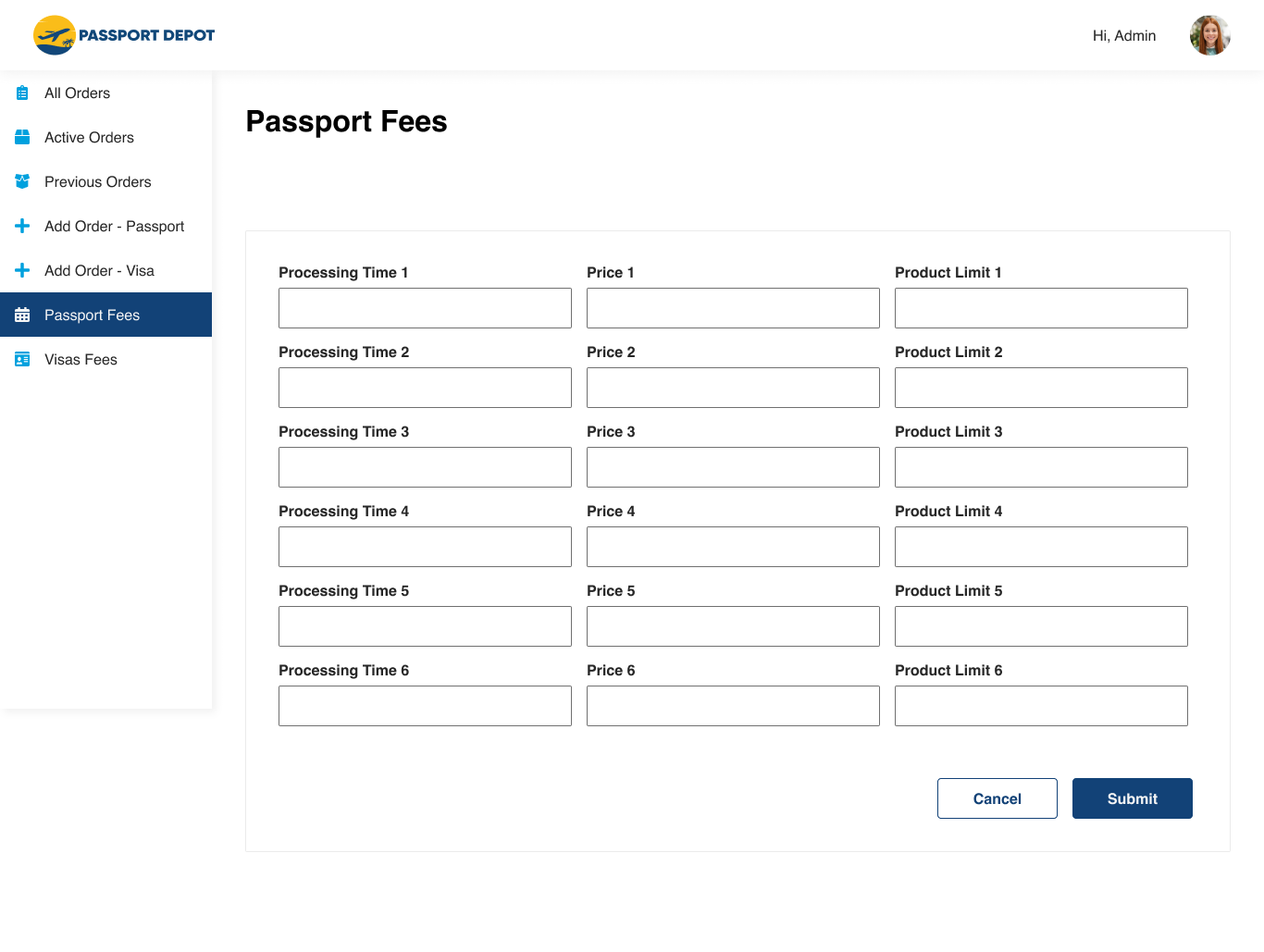Click the Processing Time 6 input field
The height and width of the screenshot is (952, 1264).
pos(425,706)
